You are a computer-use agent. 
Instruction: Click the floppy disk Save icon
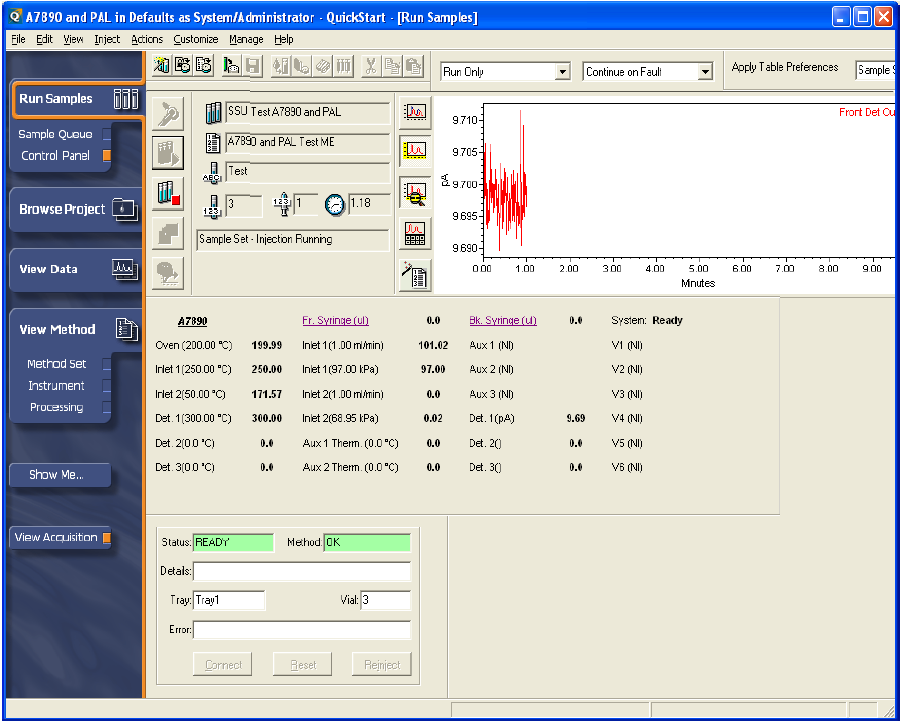pos(253,66)
